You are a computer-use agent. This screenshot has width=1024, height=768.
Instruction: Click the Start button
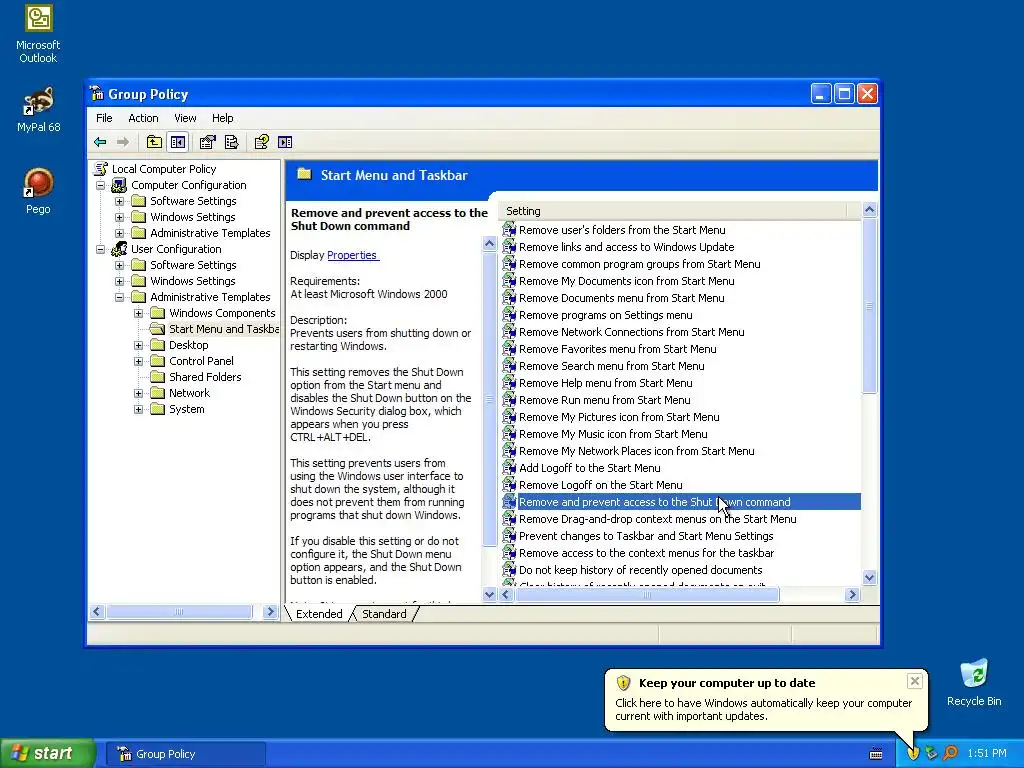click(x=48, y=753)
